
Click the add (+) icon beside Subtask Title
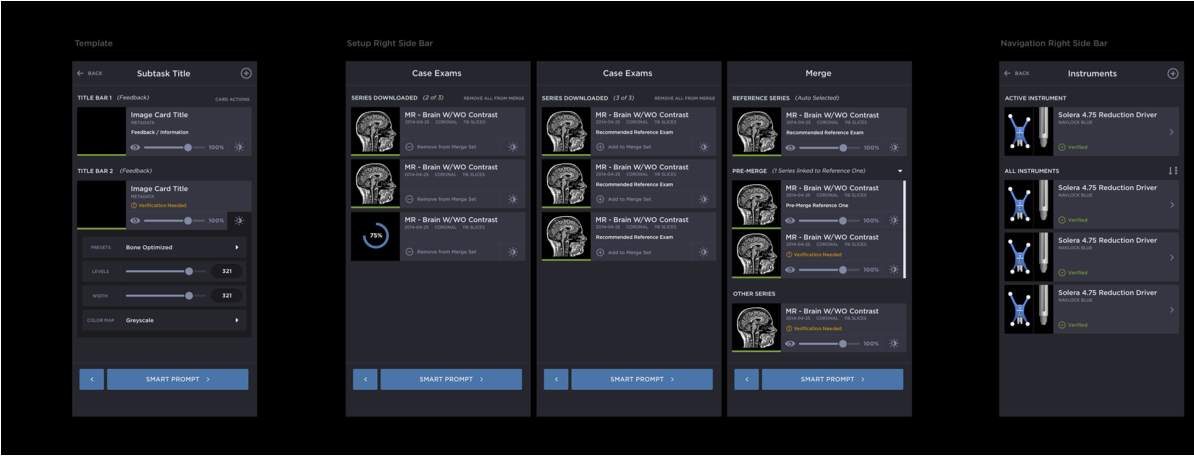246,73
